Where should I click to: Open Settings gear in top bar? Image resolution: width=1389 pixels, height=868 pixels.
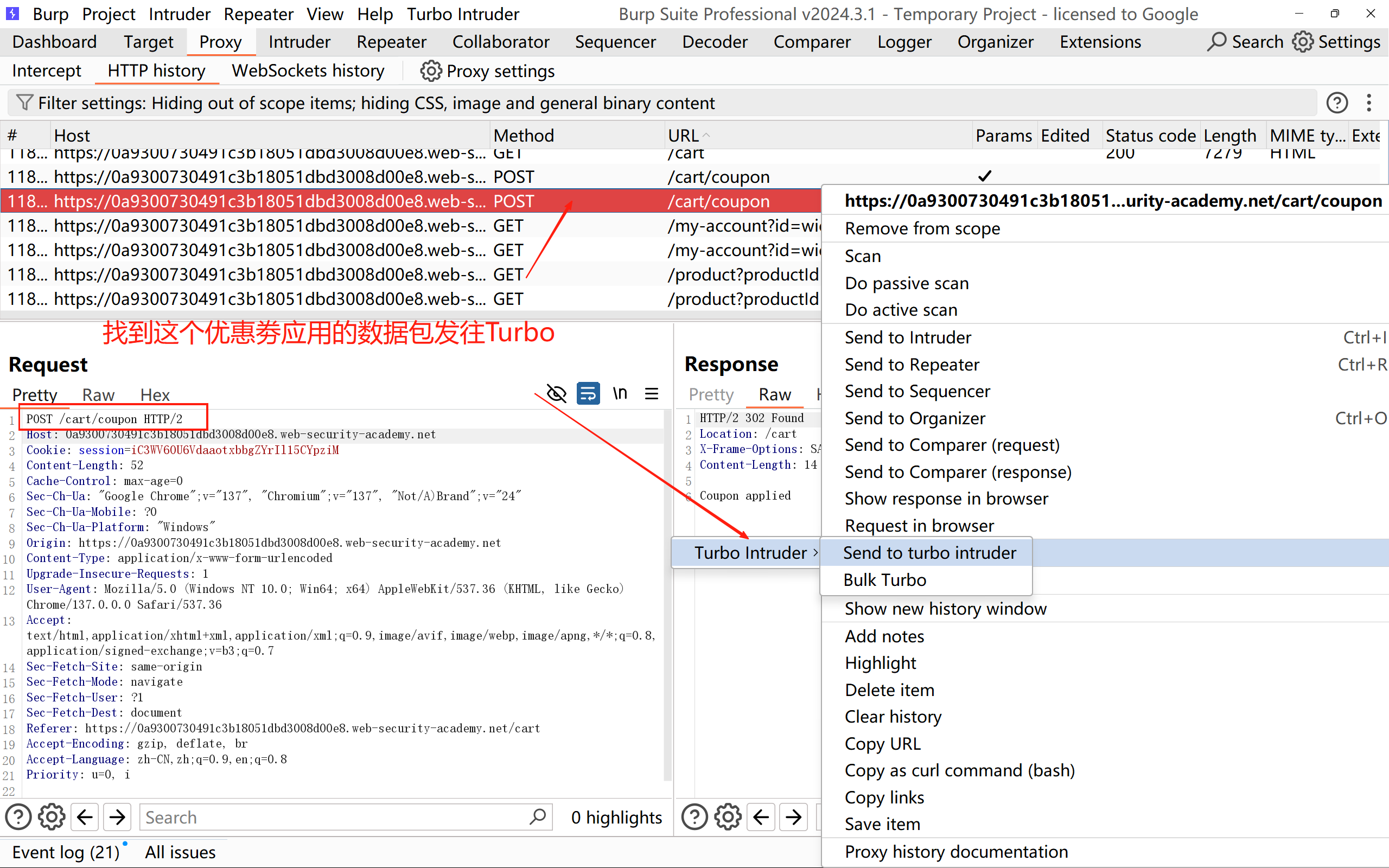click(1302, 42)
